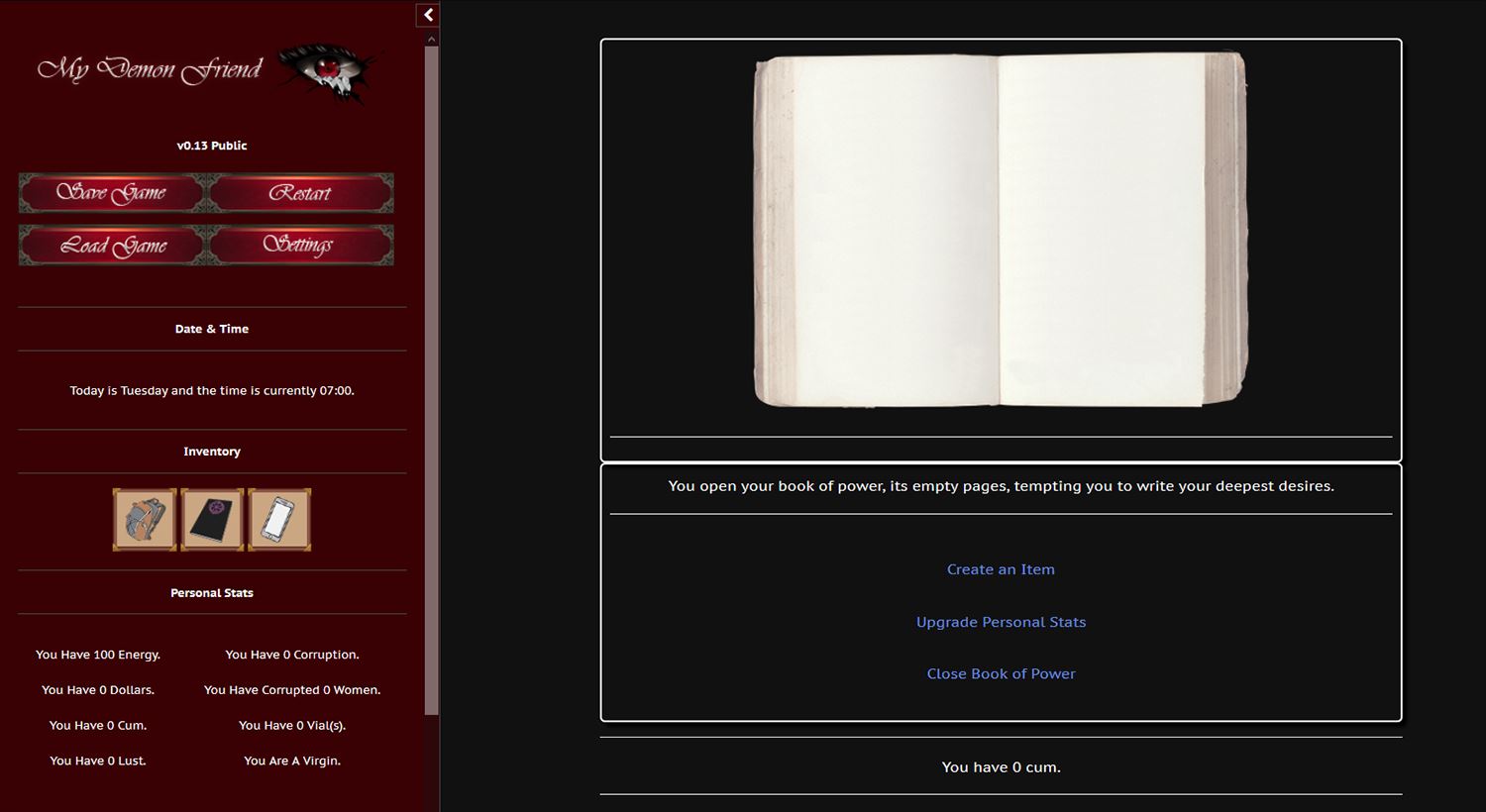
Task: Click the 100 Energy stat text
Action: coord(98,655)
